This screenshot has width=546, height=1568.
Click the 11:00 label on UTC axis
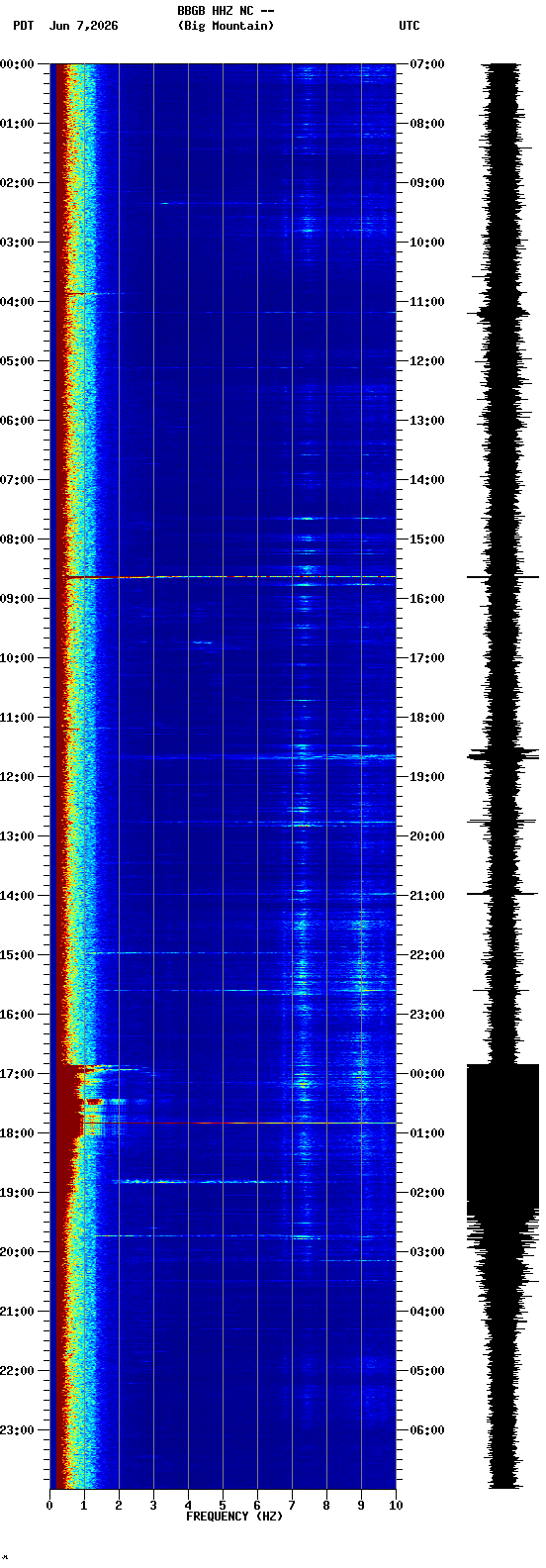[x=426, y=302]
